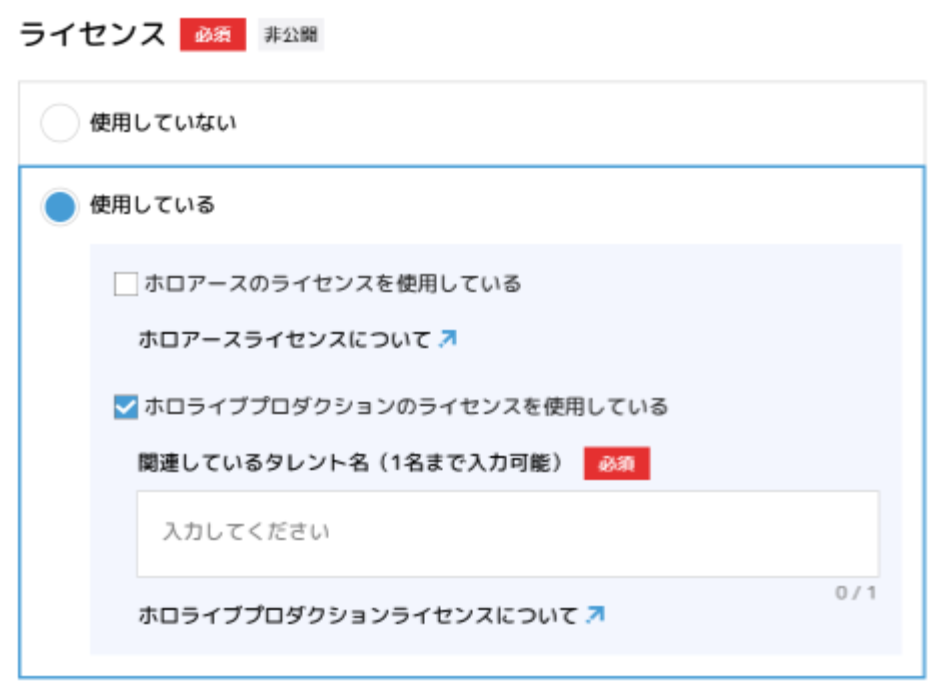
Task: Click the ホロライブプロダクションのライセンスを使用している label text
Action: (406, 407)
